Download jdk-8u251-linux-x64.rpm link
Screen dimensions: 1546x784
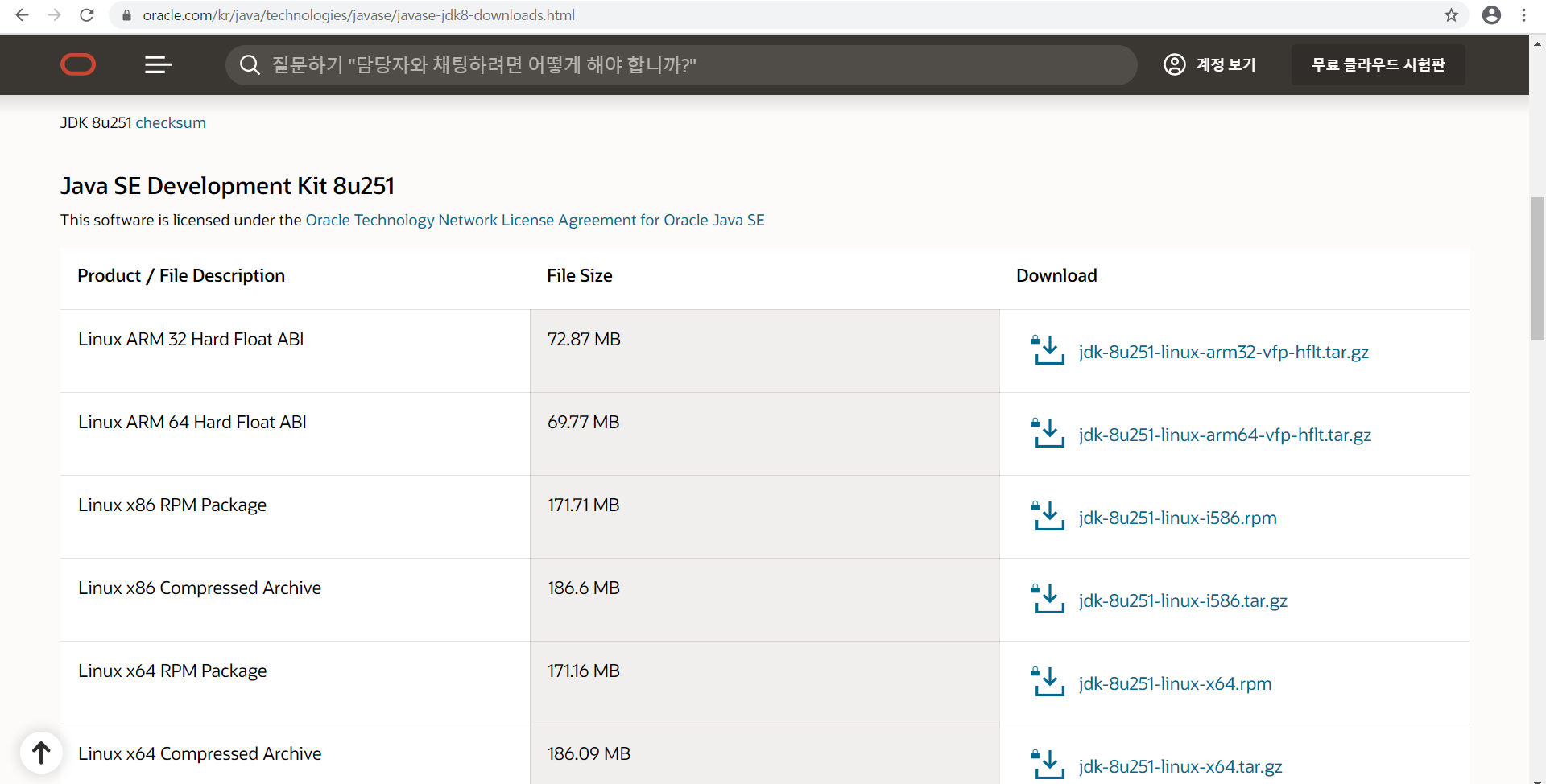[1175, 683]
